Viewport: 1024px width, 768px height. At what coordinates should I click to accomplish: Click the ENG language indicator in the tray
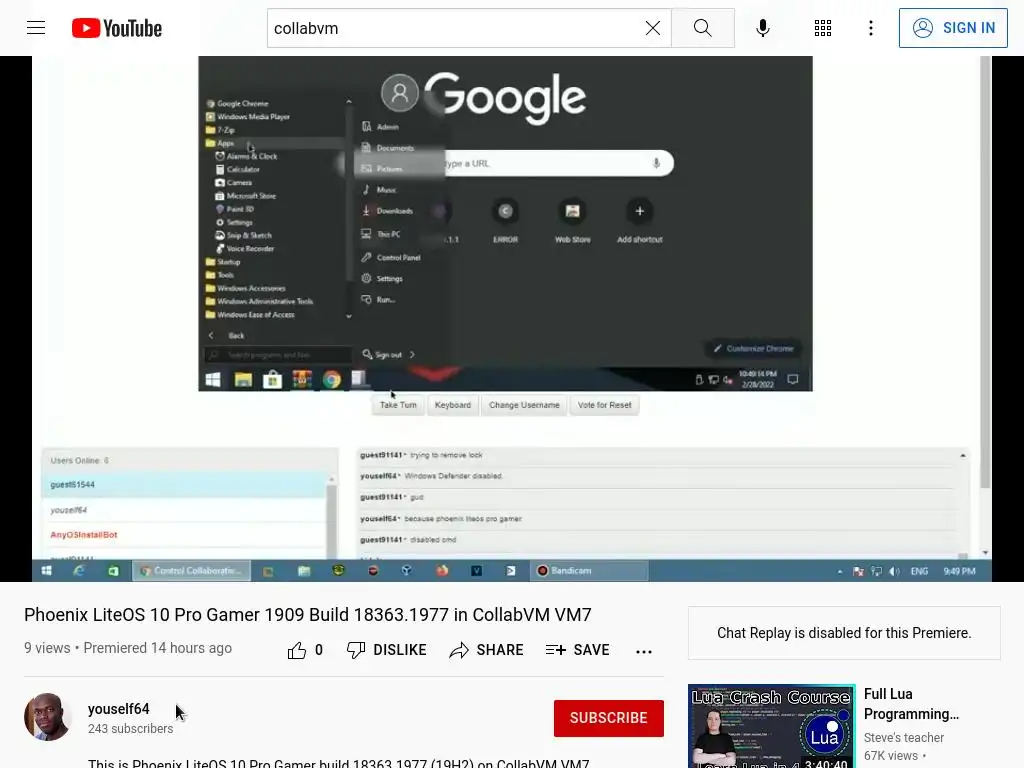tap(920, 571)
